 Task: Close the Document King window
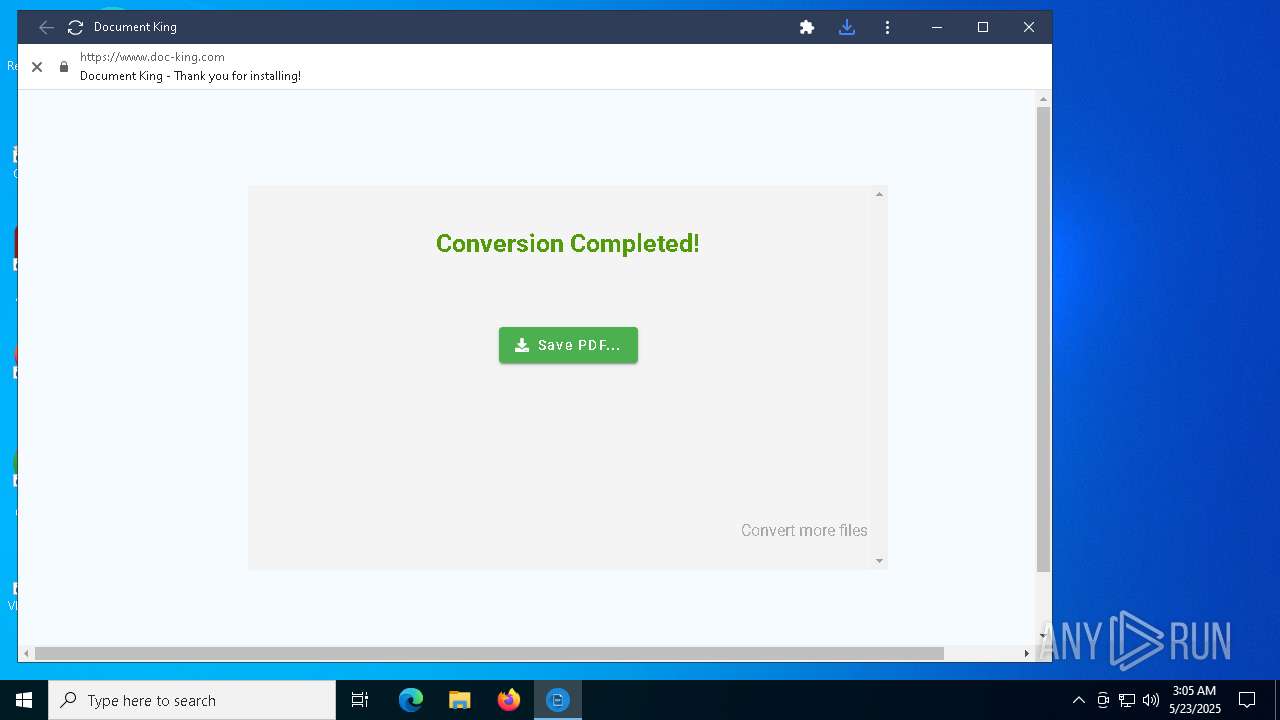click(1029, 27)
